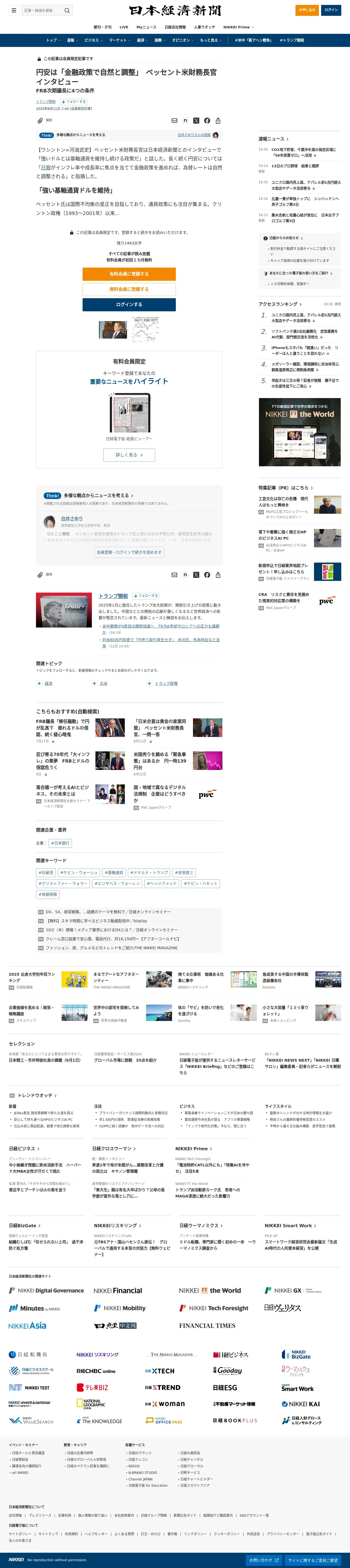Screen dimensions: 350x1568
Task: Open the 人事ウオッチ menu item
Action: [x=204, y=27]
